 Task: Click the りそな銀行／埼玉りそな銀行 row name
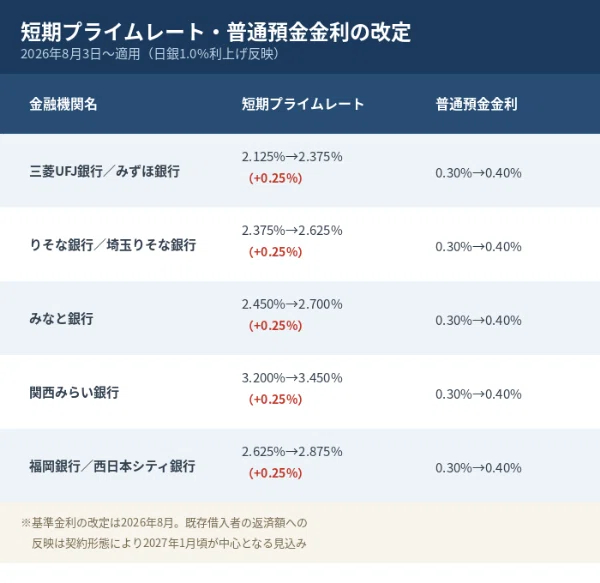click(112, 245)
